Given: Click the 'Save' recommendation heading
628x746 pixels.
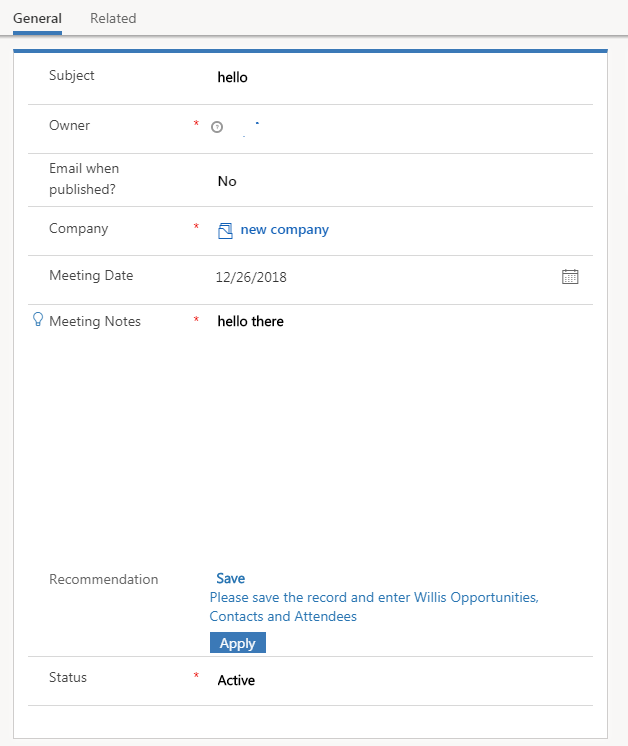Looking at the screenshot, I should pyautogui.click(x=231, y=578).
